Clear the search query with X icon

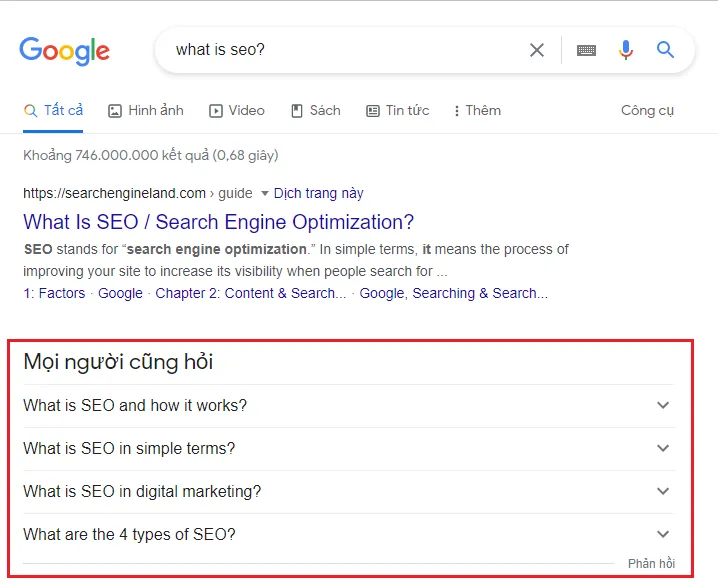[537, 49]
